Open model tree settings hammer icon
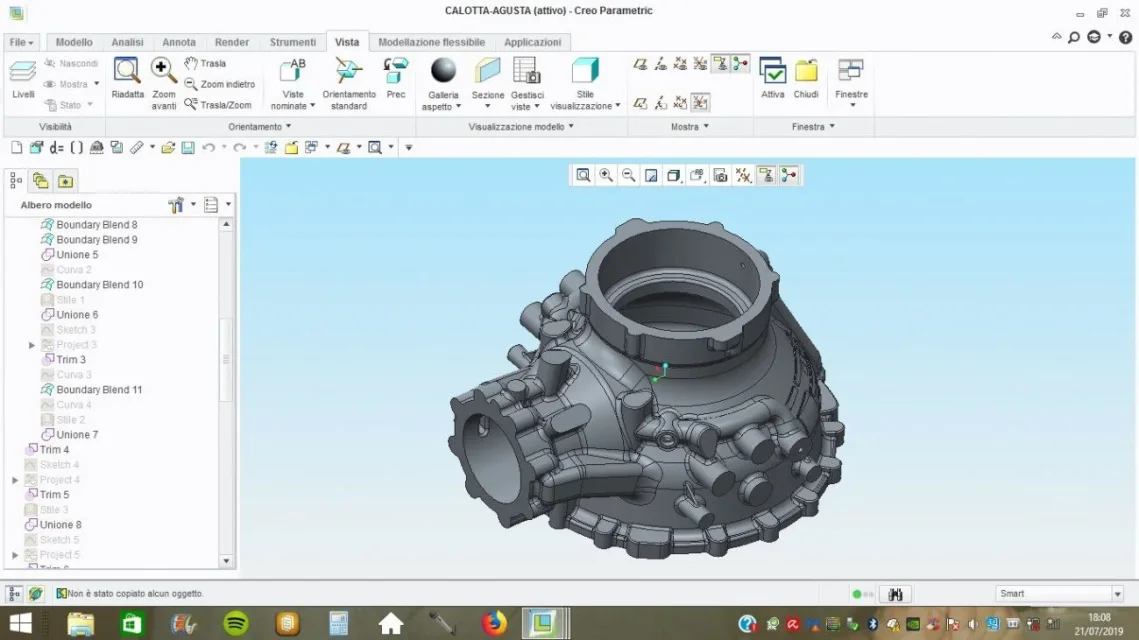This screenshot has width=1139, height=640. [176, 205]
